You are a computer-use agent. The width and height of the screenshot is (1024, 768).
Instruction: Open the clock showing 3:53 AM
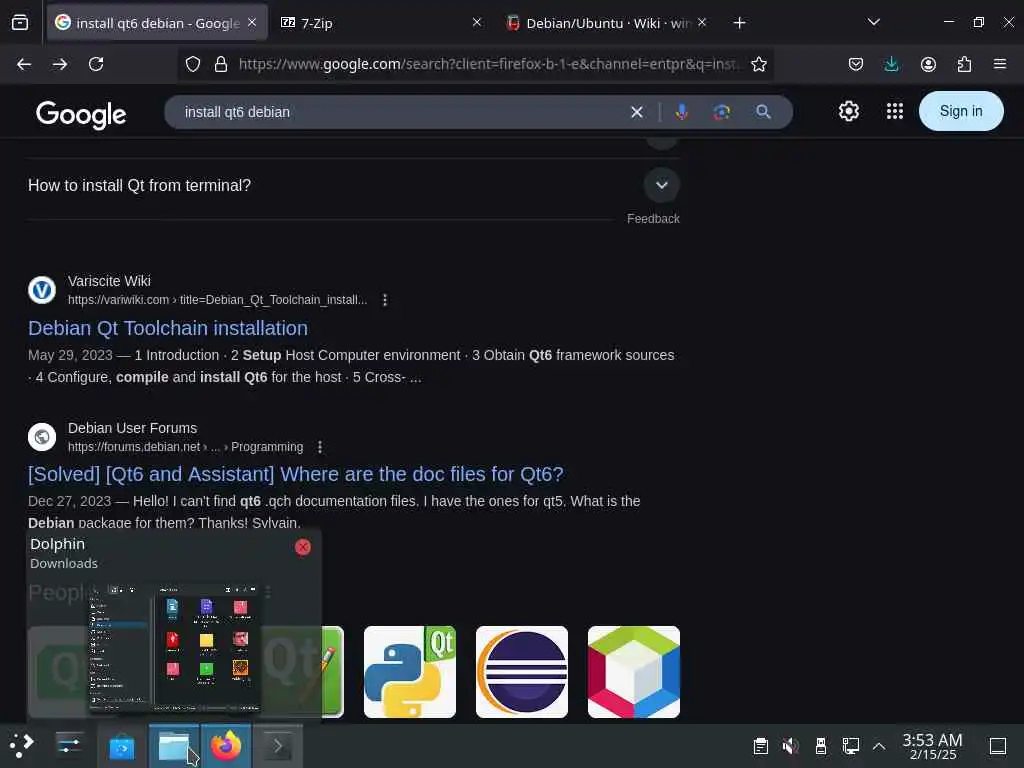[x=932, y=746]
